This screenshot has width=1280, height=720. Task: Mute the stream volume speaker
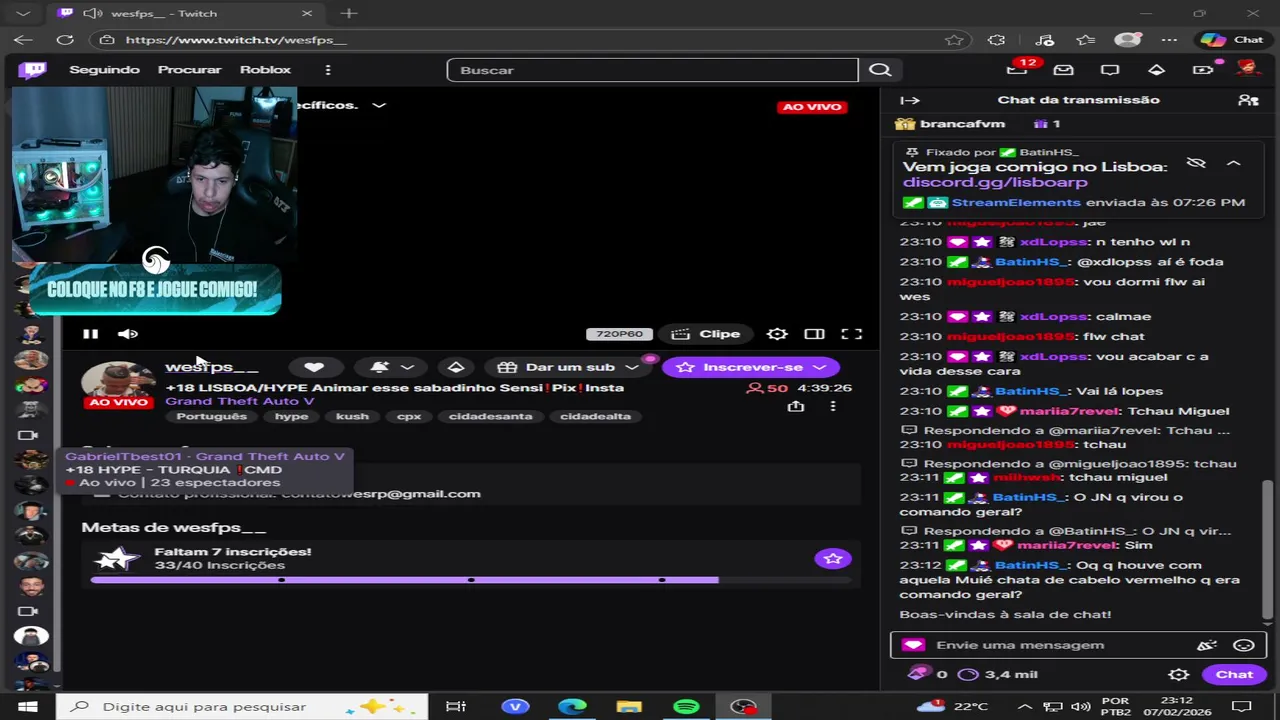[127, 334]
